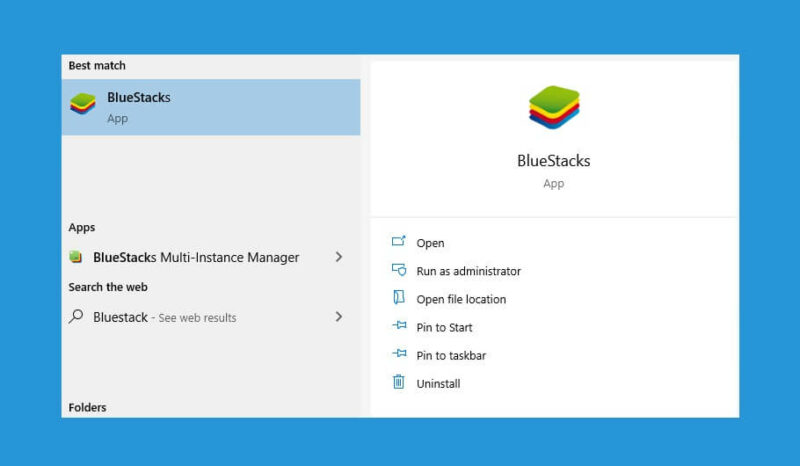800x466 pixels.
Task: Click the Multi-Instance Manager app icon
Action: (76, 257)
